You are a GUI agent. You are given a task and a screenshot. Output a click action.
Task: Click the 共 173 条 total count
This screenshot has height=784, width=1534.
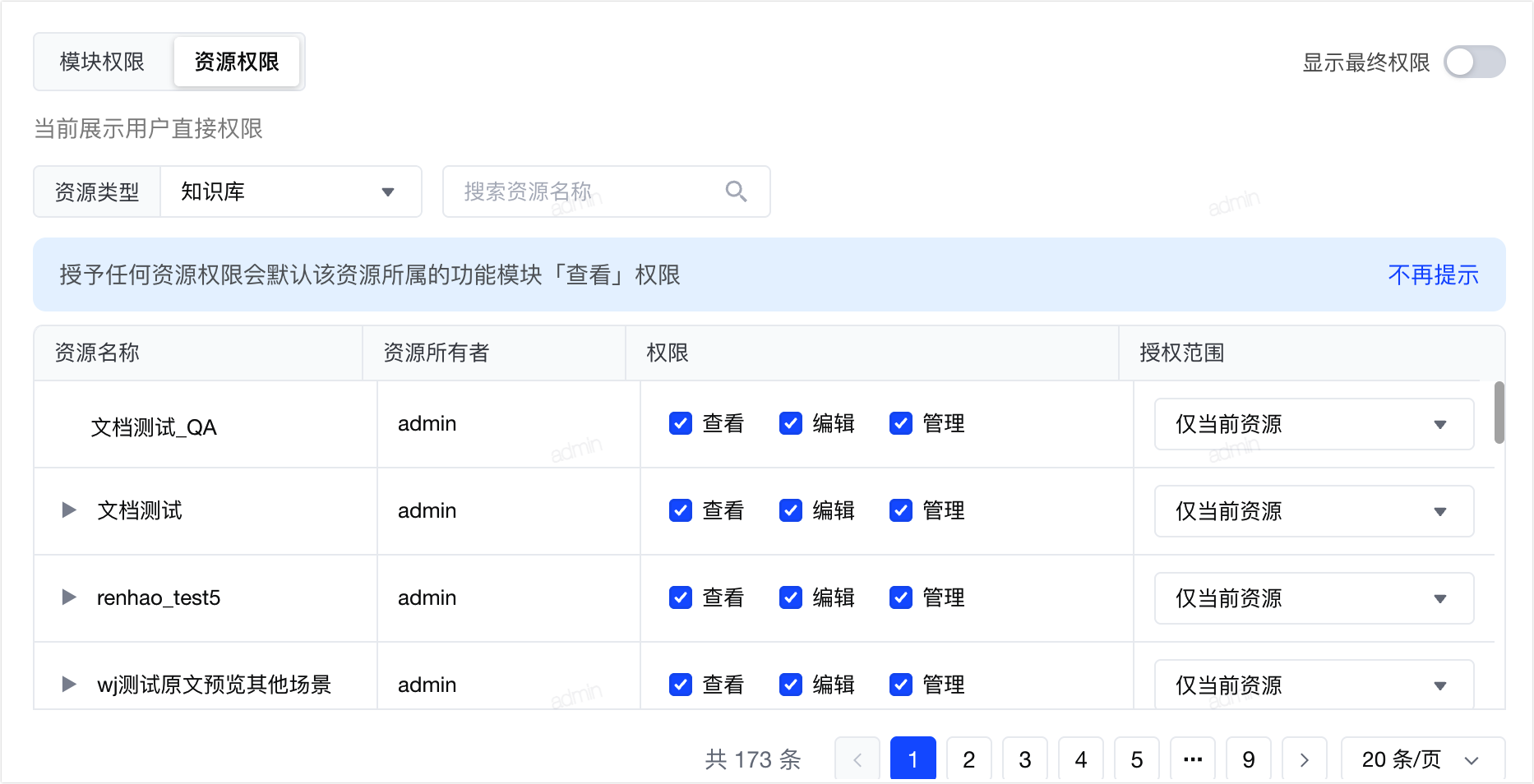pyautogui.click(x=753, y=759)
